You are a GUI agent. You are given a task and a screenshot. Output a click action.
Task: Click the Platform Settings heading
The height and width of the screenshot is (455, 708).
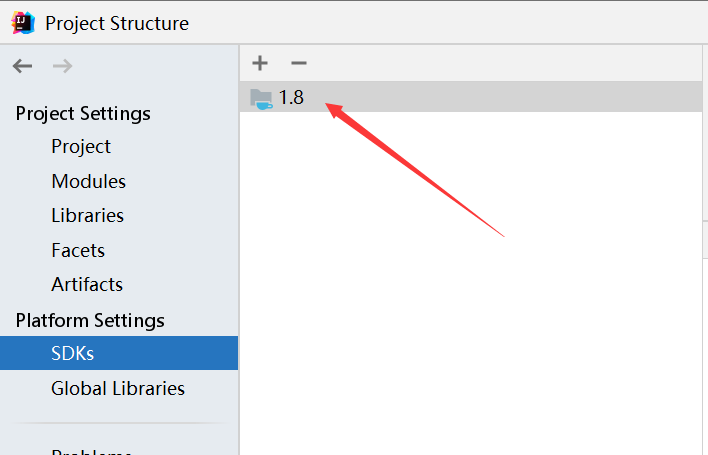(x=90, y=320)
